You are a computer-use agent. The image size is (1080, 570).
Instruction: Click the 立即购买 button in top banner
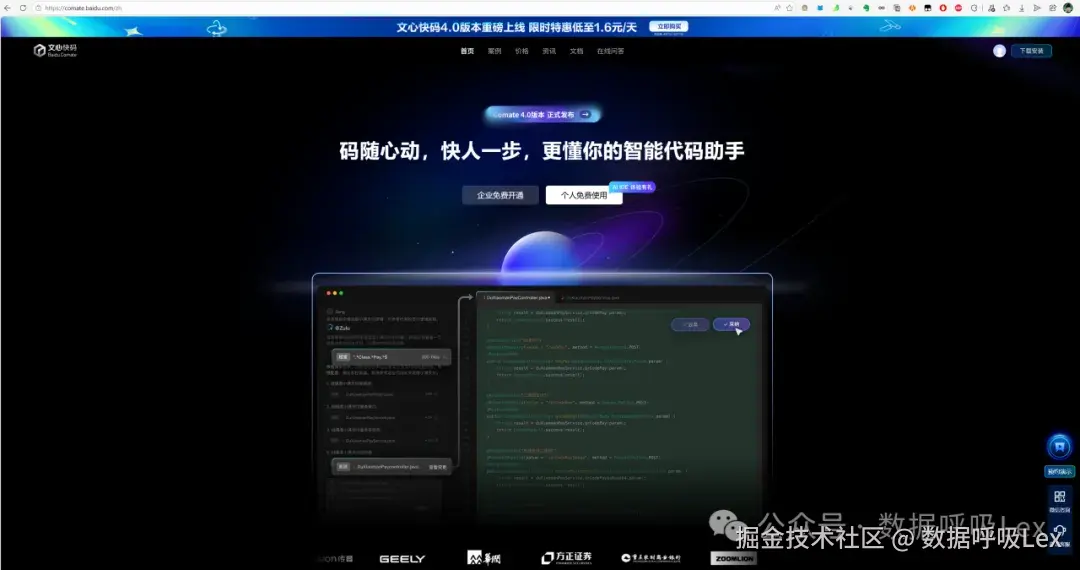click(668, 27)
